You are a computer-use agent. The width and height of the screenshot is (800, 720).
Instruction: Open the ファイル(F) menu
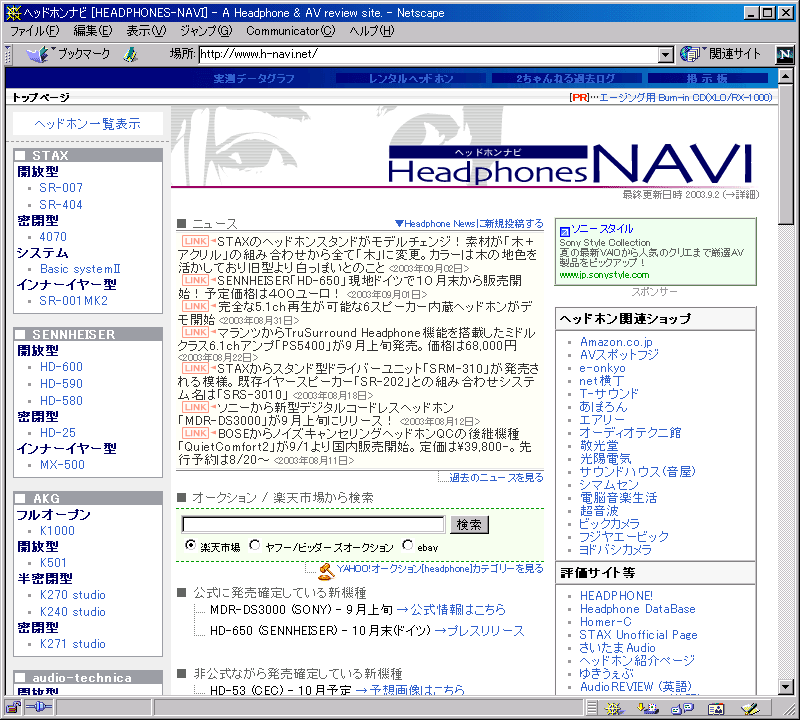tap(35, 31)
